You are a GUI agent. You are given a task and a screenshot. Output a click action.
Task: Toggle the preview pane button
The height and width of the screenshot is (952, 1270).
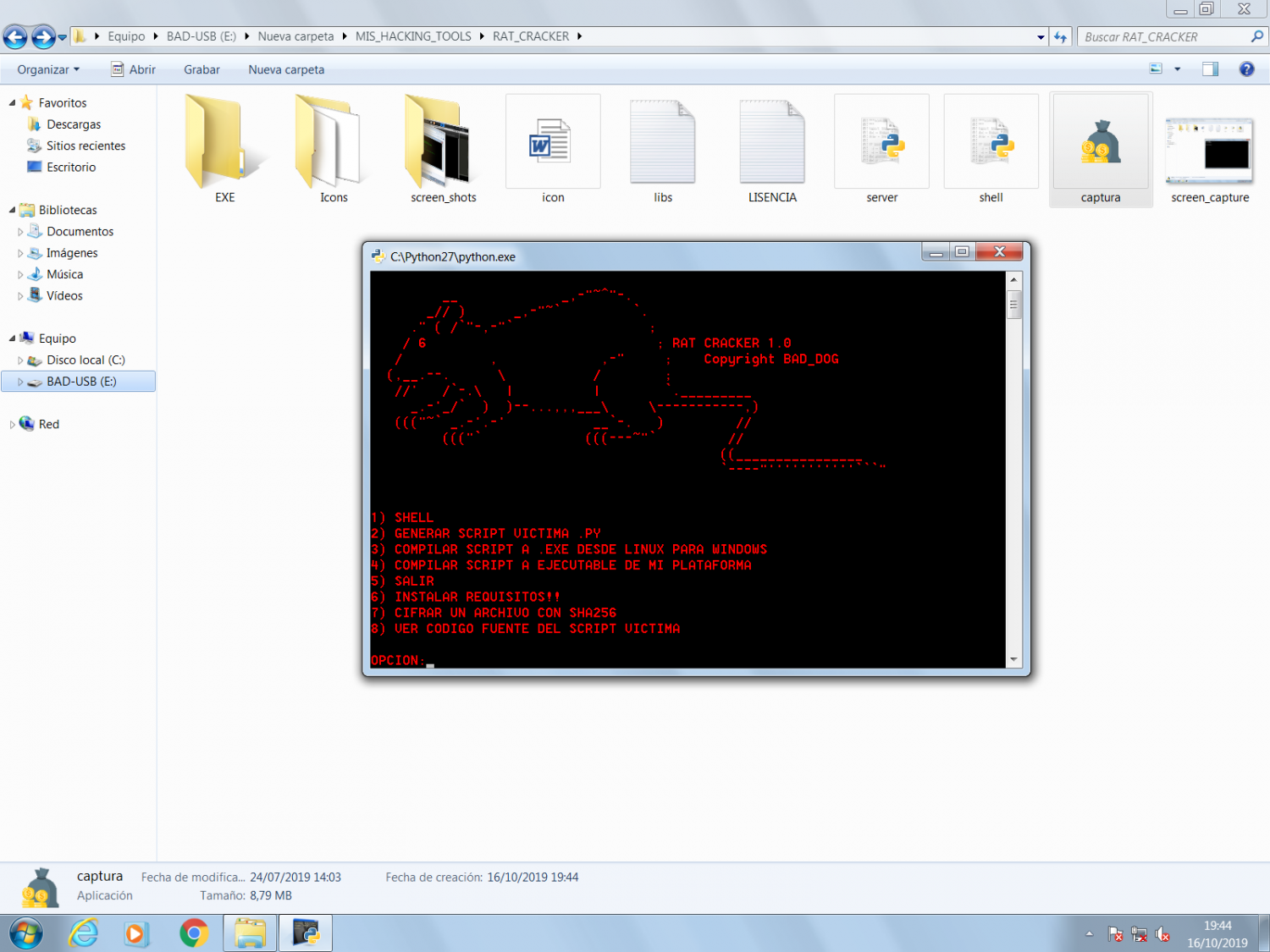click(1210, 69)
